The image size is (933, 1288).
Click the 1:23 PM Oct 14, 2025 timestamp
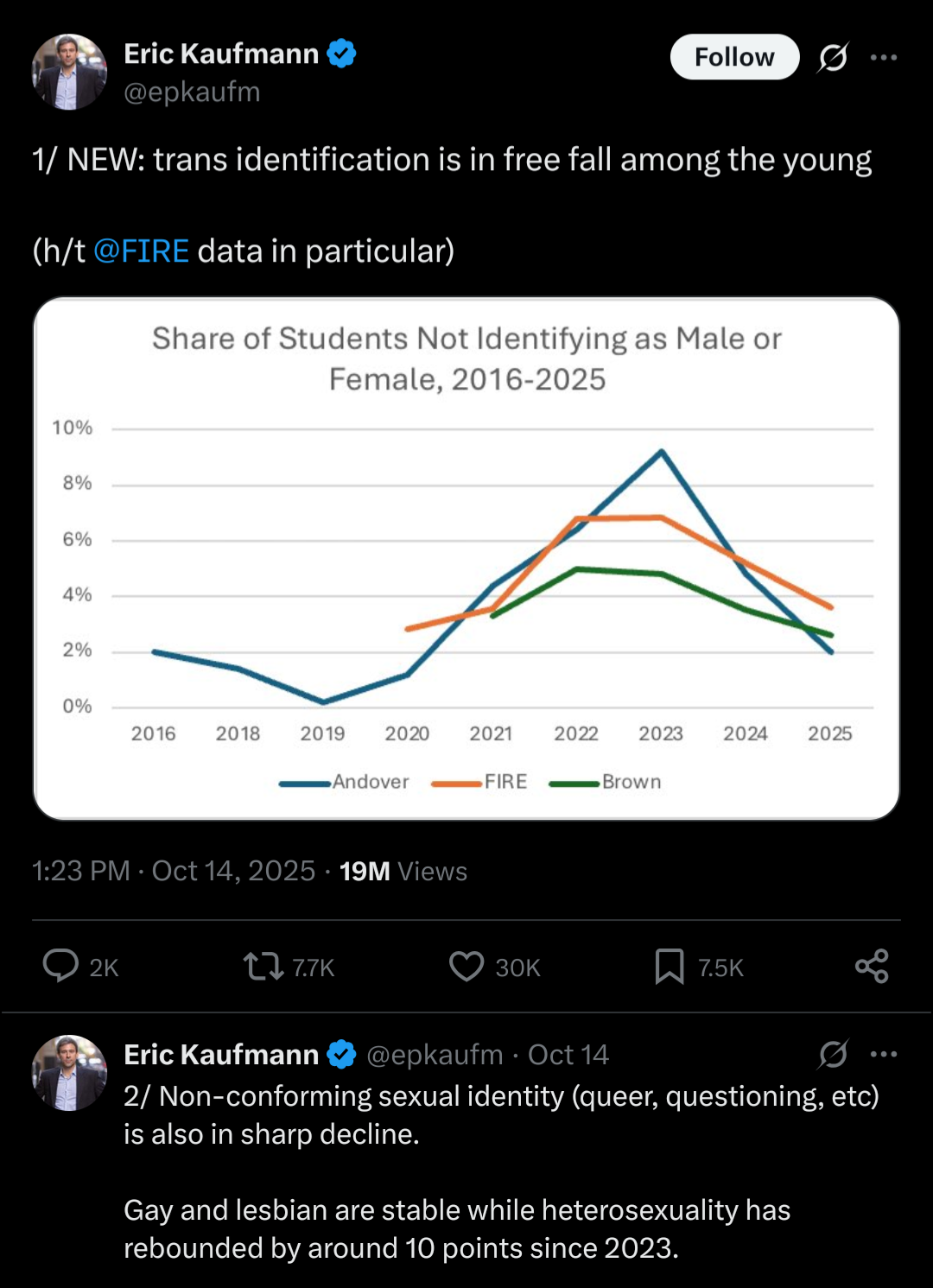(x=173, y=871)
